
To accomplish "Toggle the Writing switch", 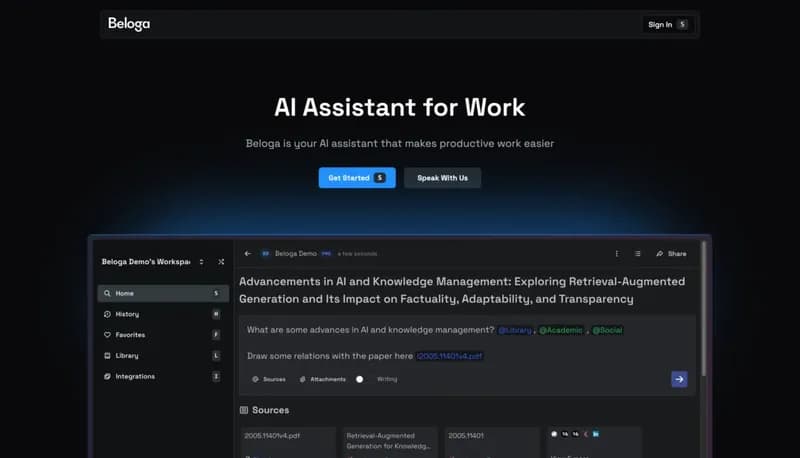I will coord(360,379).
